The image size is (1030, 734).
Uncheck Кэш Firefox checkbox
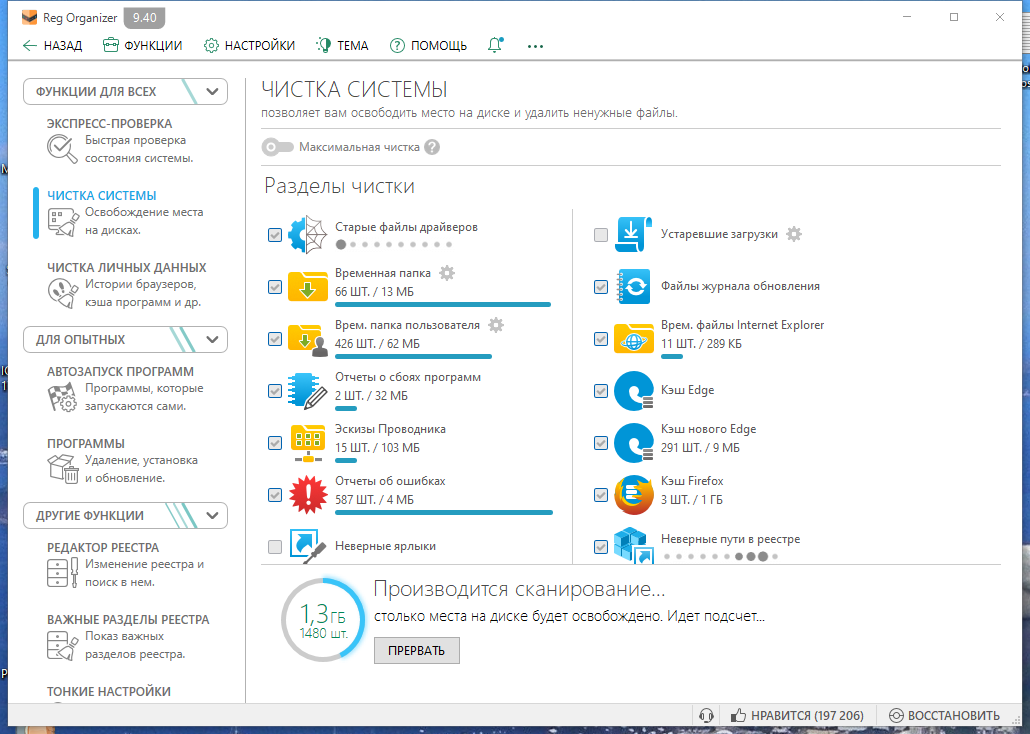[601, 495]
